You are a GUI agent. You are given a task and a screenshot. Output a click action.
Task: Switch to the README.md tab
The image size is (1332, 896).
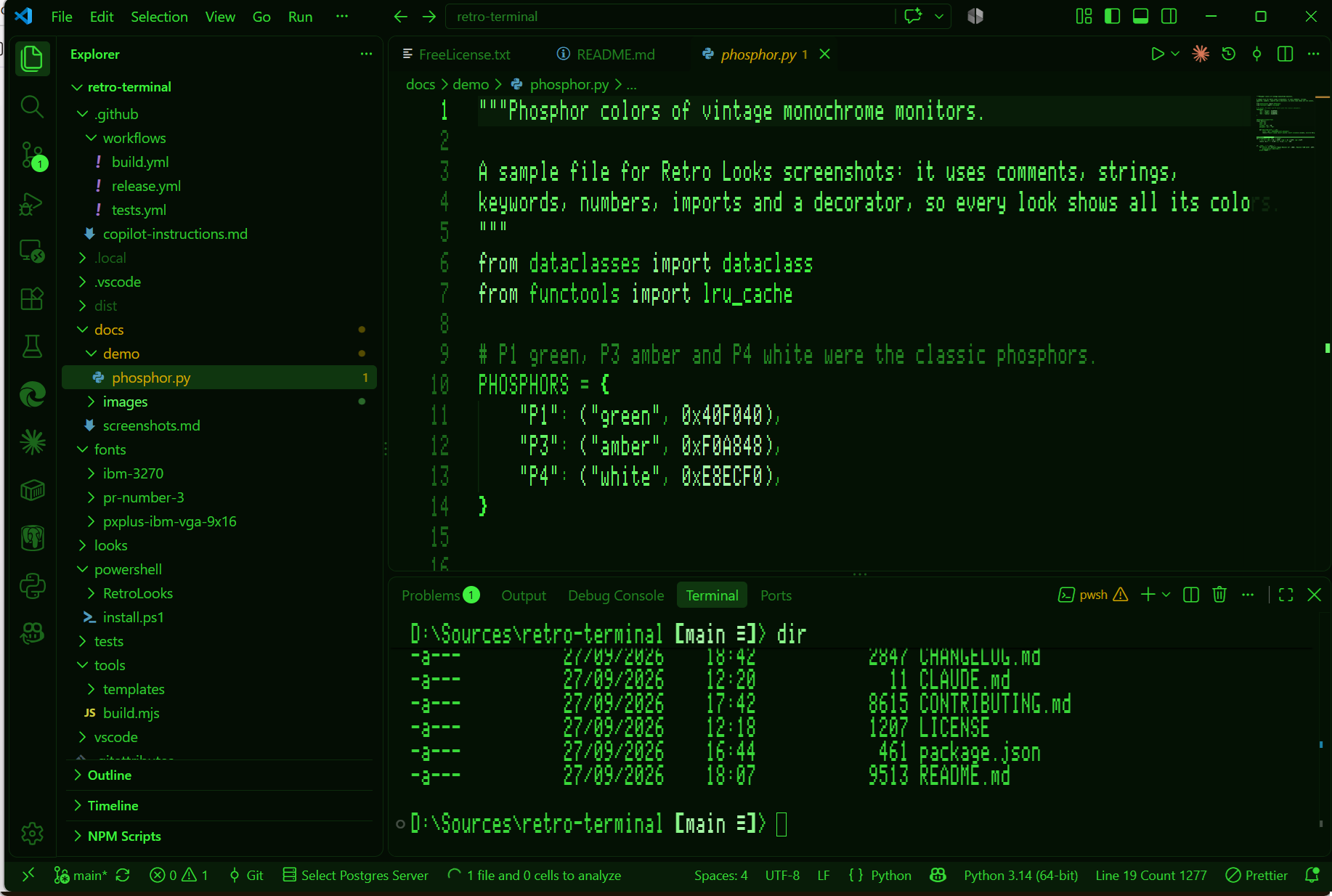pos(606,54)
